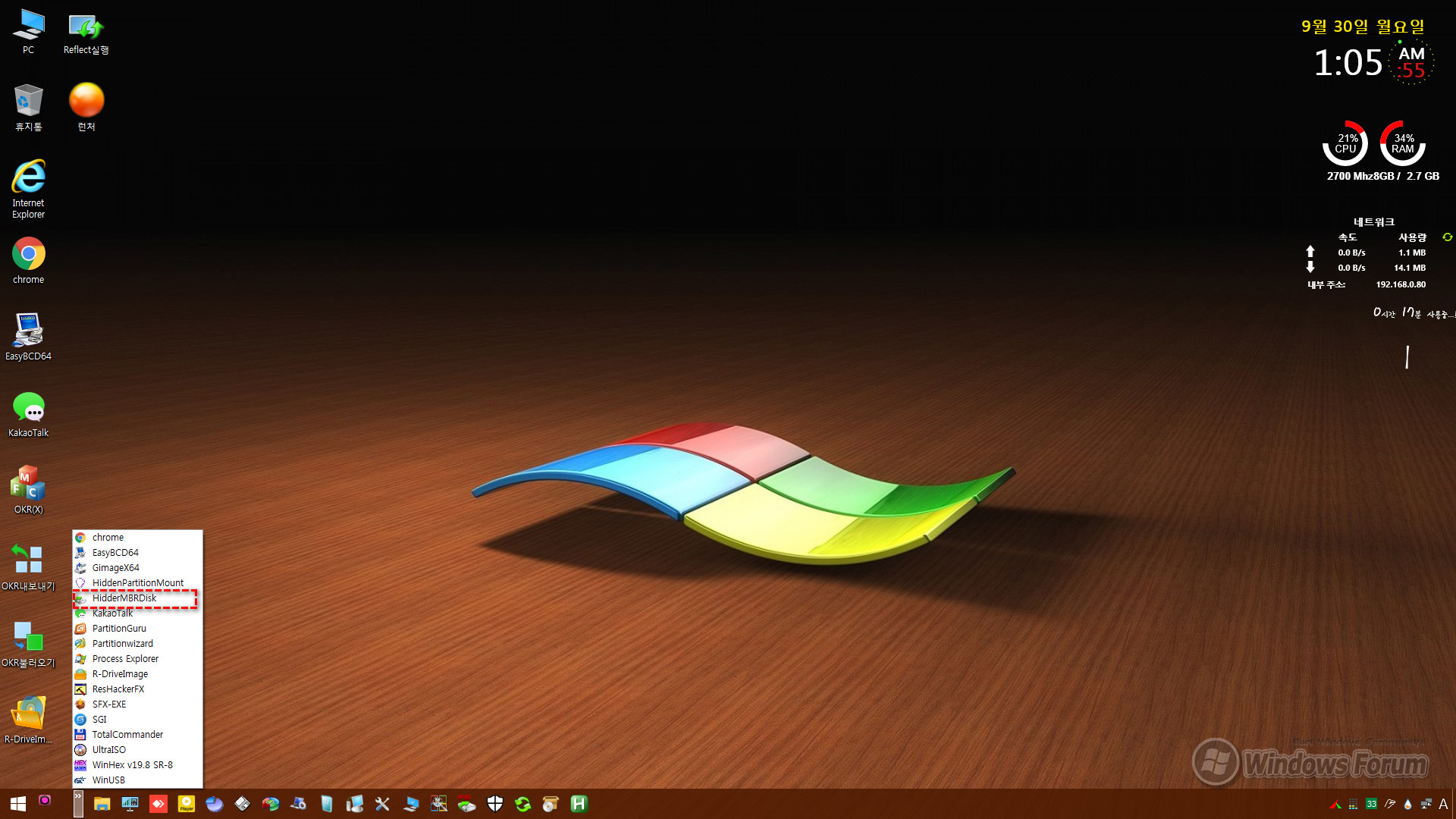This screenshot has height=819, width=1456.
Task: Click the 1:05 clock widget
Action: point(1348,62)
